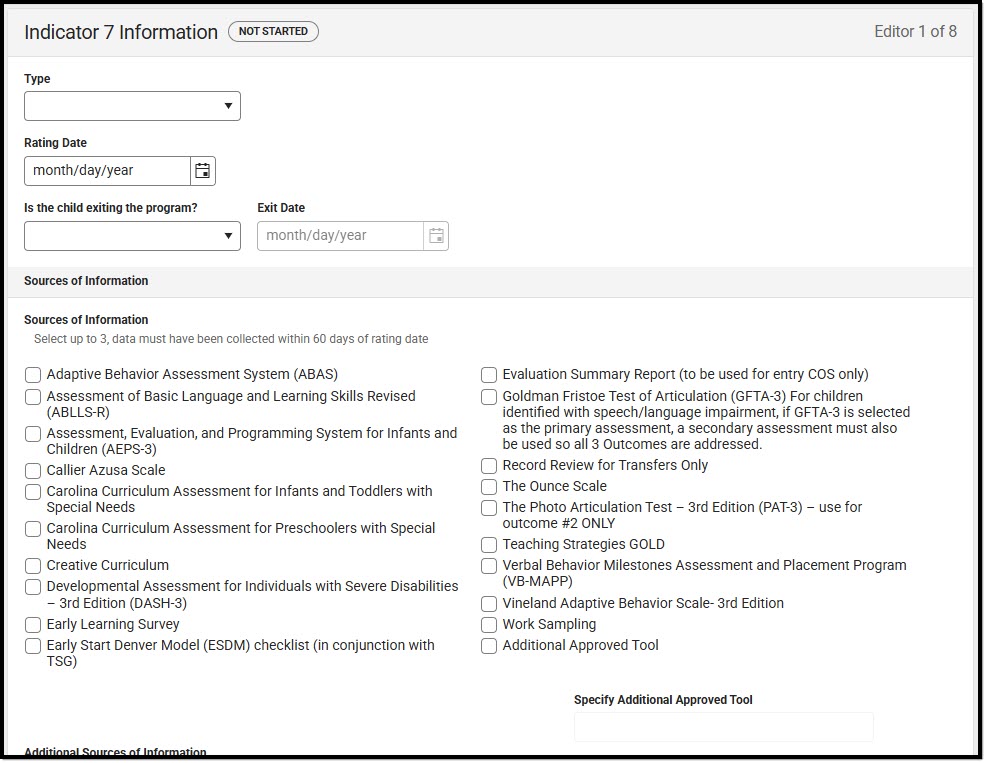Tick Early Learning Survey checkbox
986x763 pixels.
point(33,625)
